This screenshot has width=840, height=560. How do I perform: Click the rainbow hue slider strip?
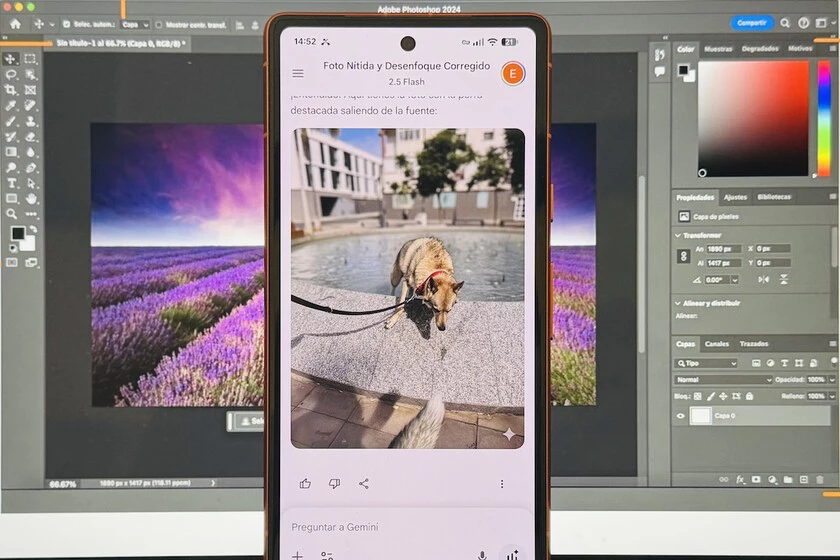coord(823,118)
